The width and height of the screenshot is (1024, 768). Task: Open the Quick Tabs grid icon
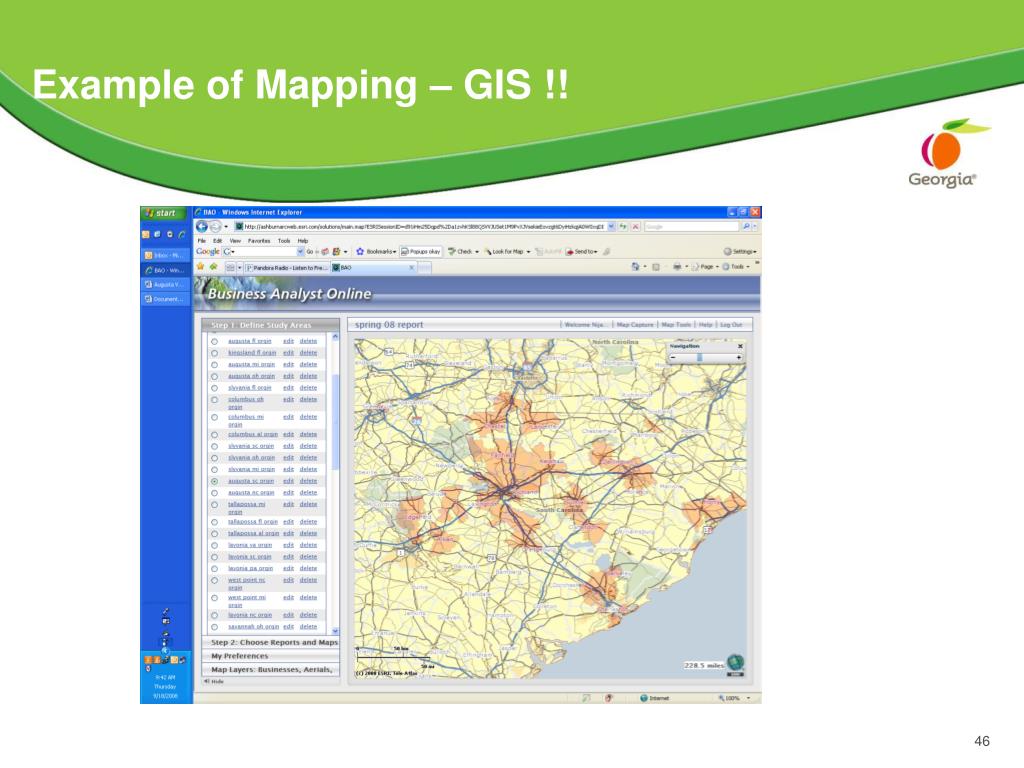pyautogui.click(x=230, y=267)
